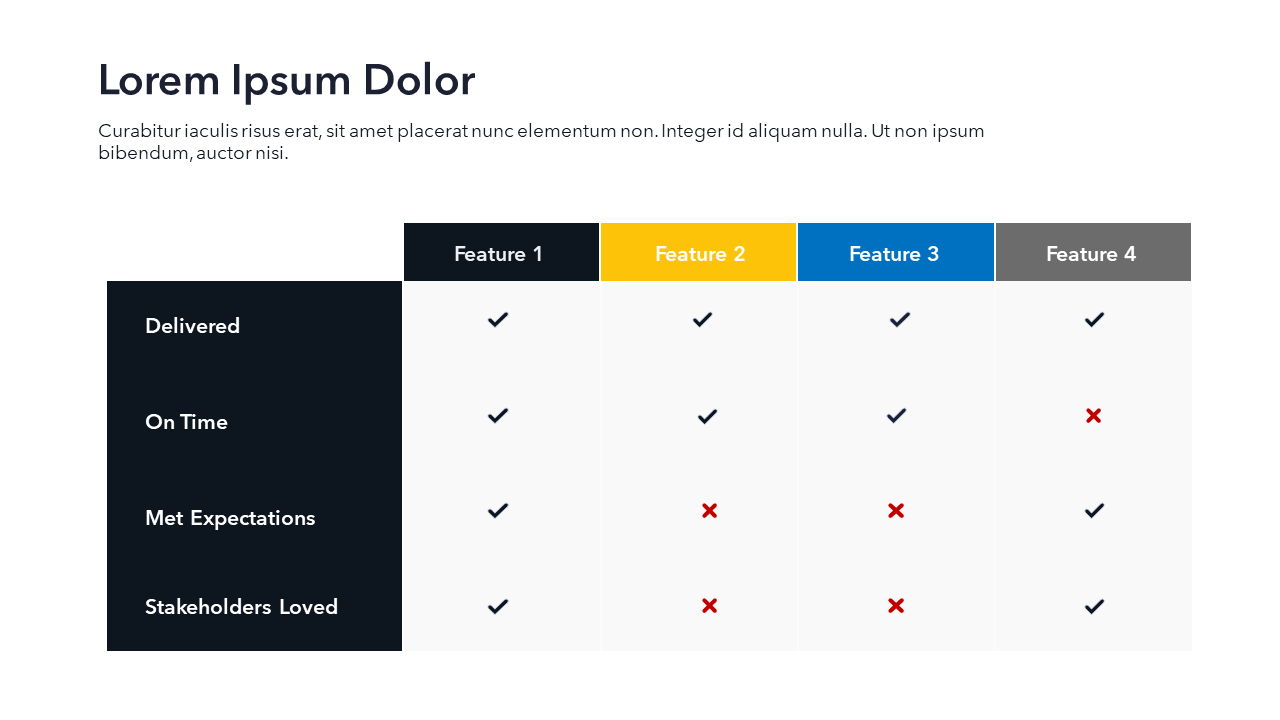Click the blue Feature 3 header
The width and height of the screenshot is (1280, 720).
coord(895,253)
